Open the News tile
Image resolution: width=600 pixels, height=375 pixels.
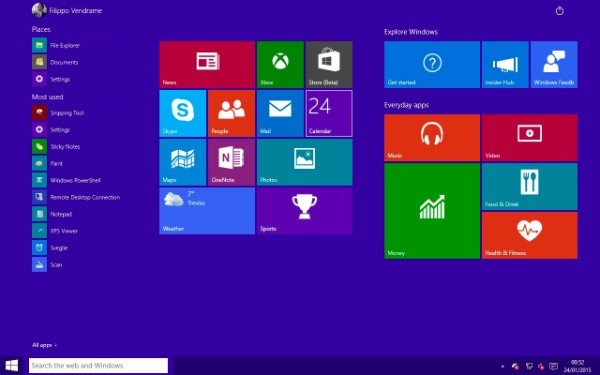click(x=207, y=64)
